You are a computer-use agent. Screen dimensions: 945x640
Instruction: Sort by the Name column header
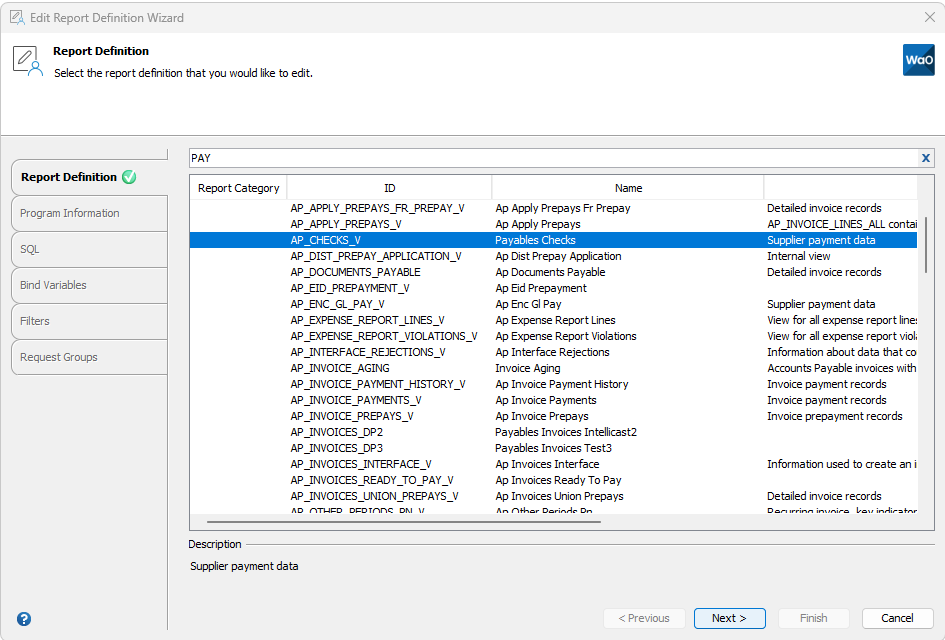coord(628,188)
